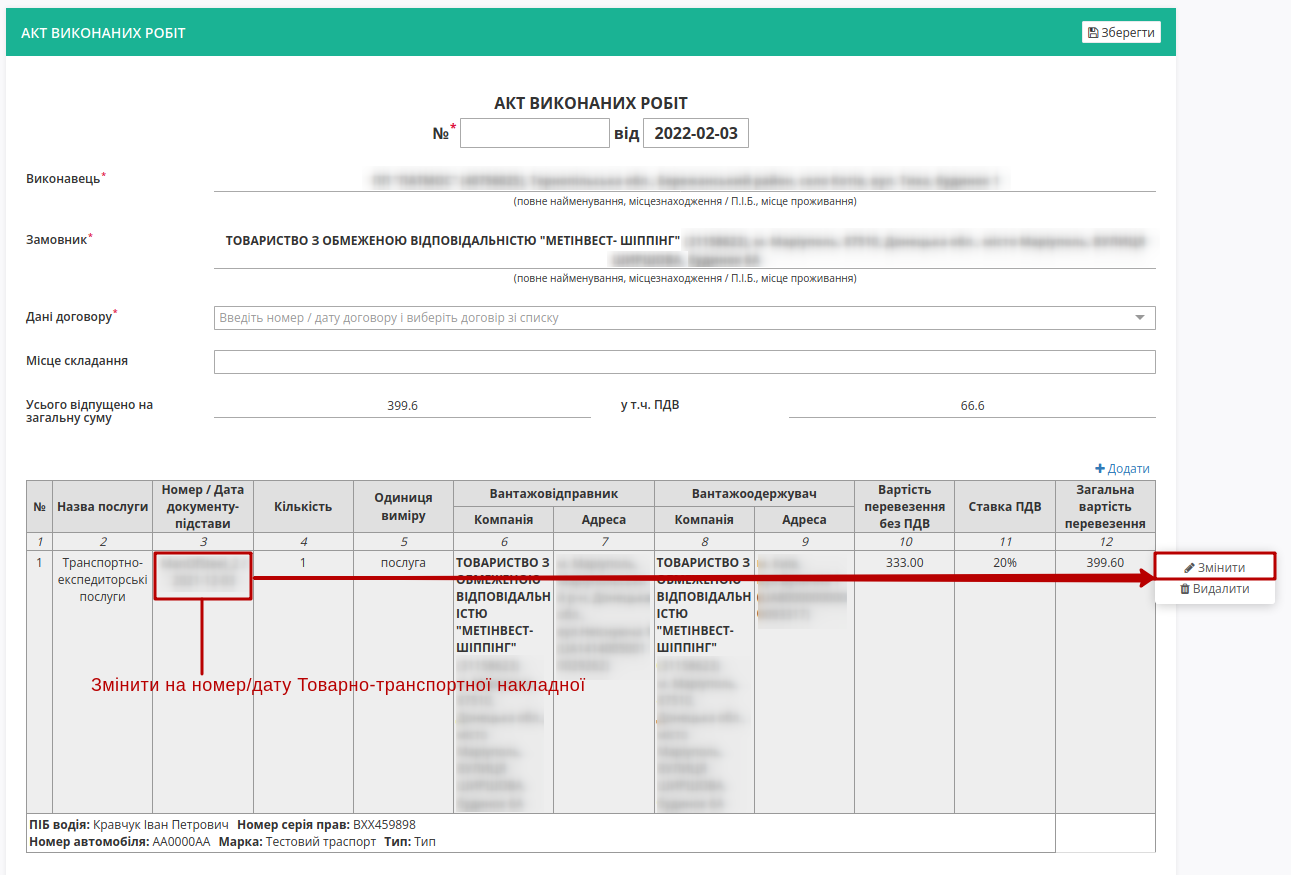Select the Ставка ПДВ column header

pos(1005,507)
